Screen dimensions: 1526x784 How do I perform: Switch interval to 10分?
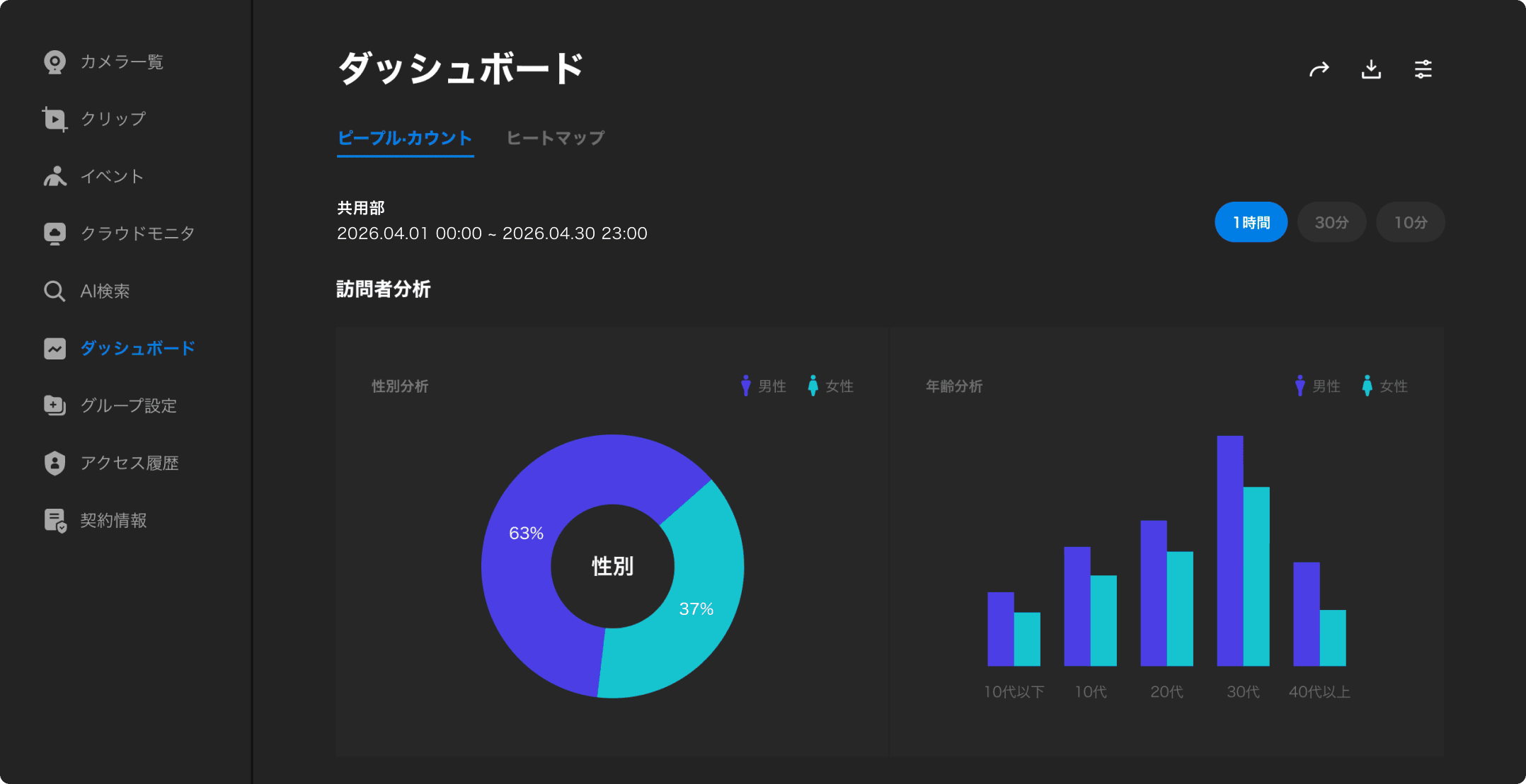pos(1410,222)
